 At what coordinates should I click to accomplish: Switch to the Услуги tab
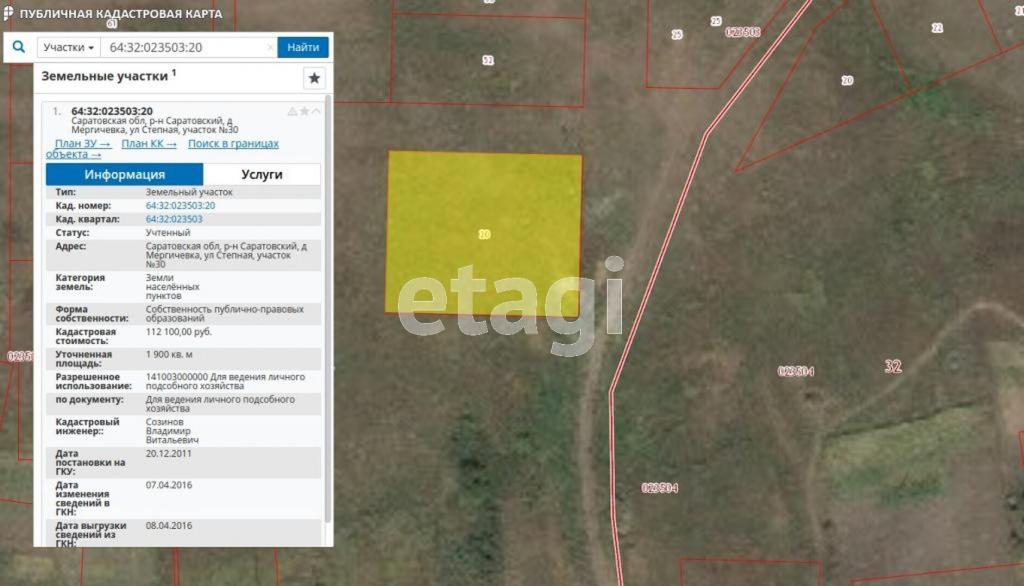[x=262, y=174]
